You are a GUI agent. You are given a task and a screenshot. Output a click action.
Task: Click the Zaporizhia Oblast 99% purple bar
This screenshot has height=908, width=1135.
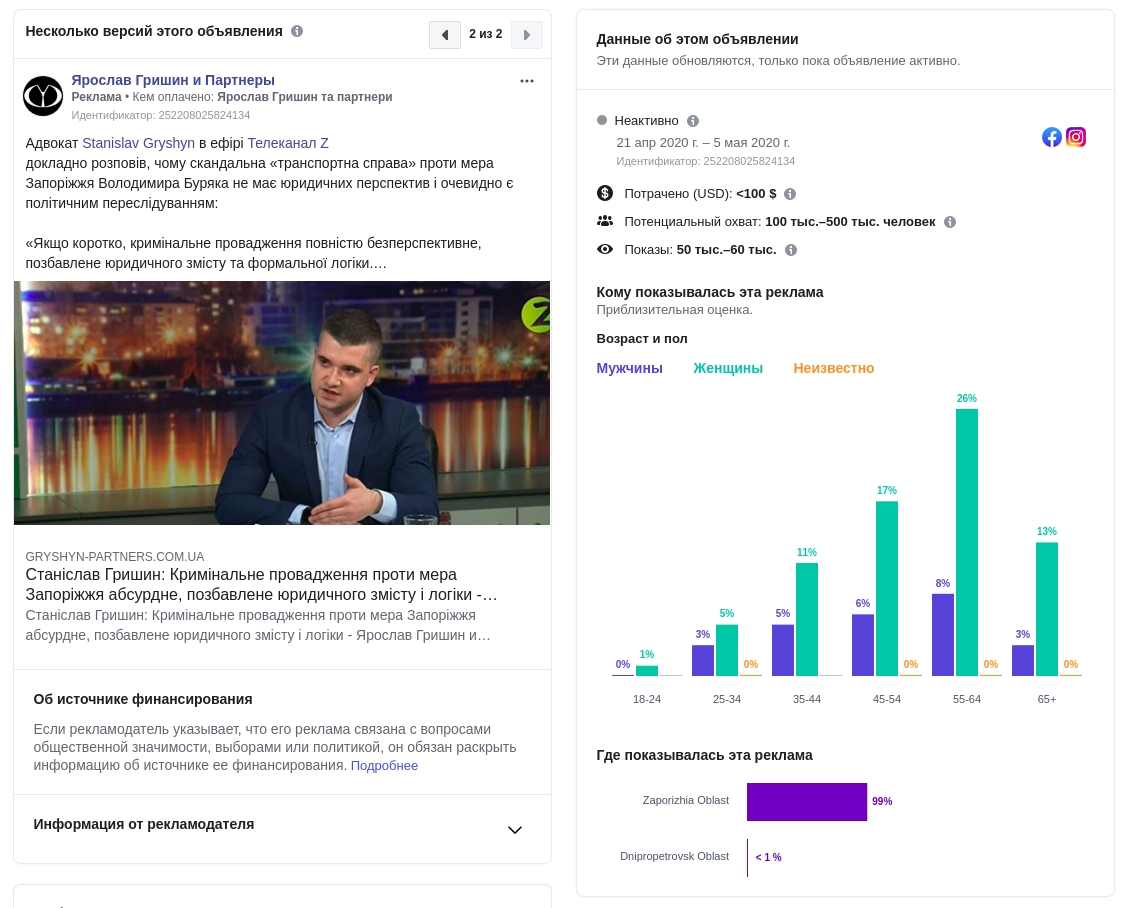point(807,802)
